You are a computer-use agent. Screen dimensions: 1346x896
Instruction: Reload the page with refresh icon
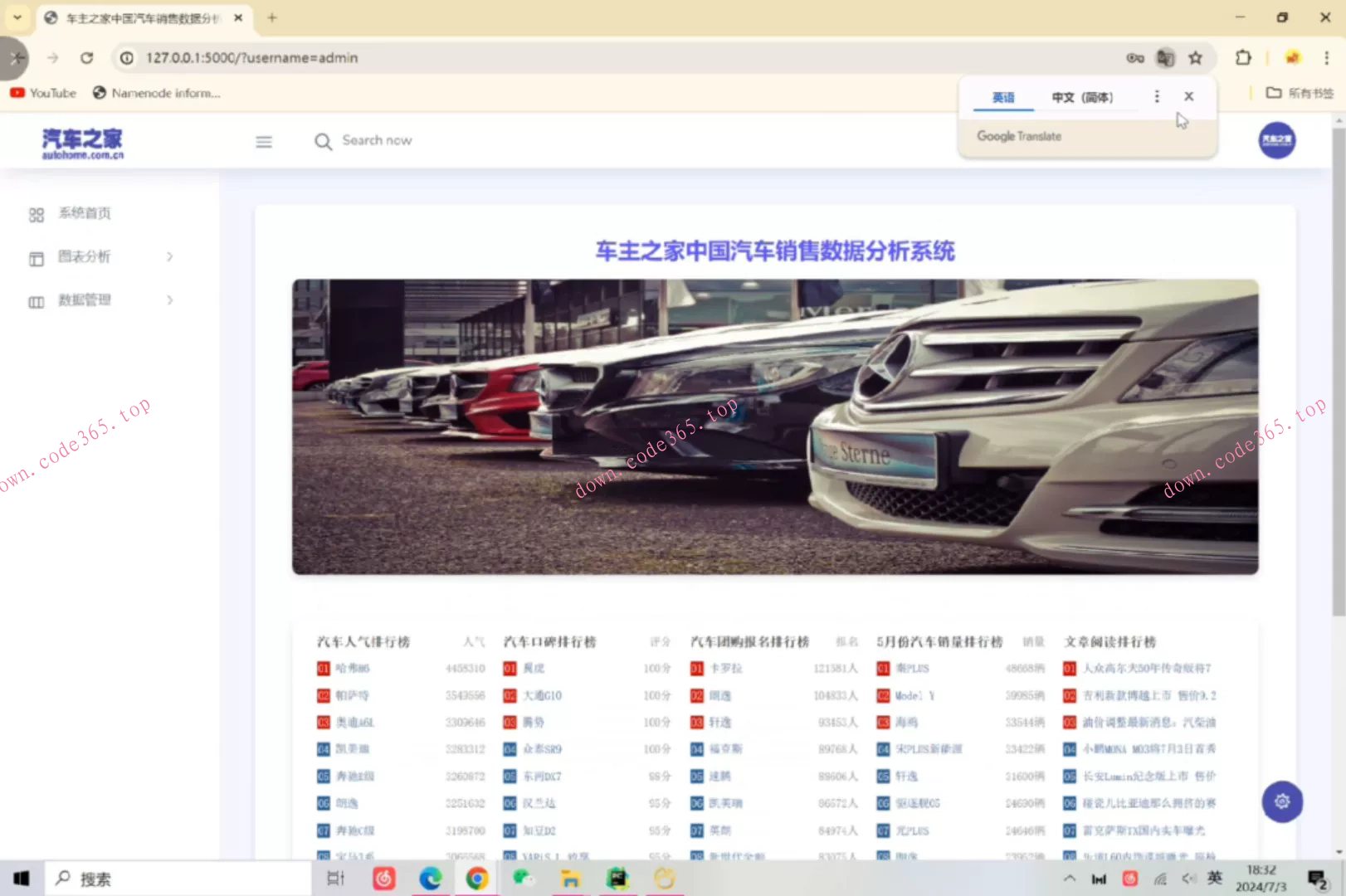pyautogui.click(x=87, y=58)
